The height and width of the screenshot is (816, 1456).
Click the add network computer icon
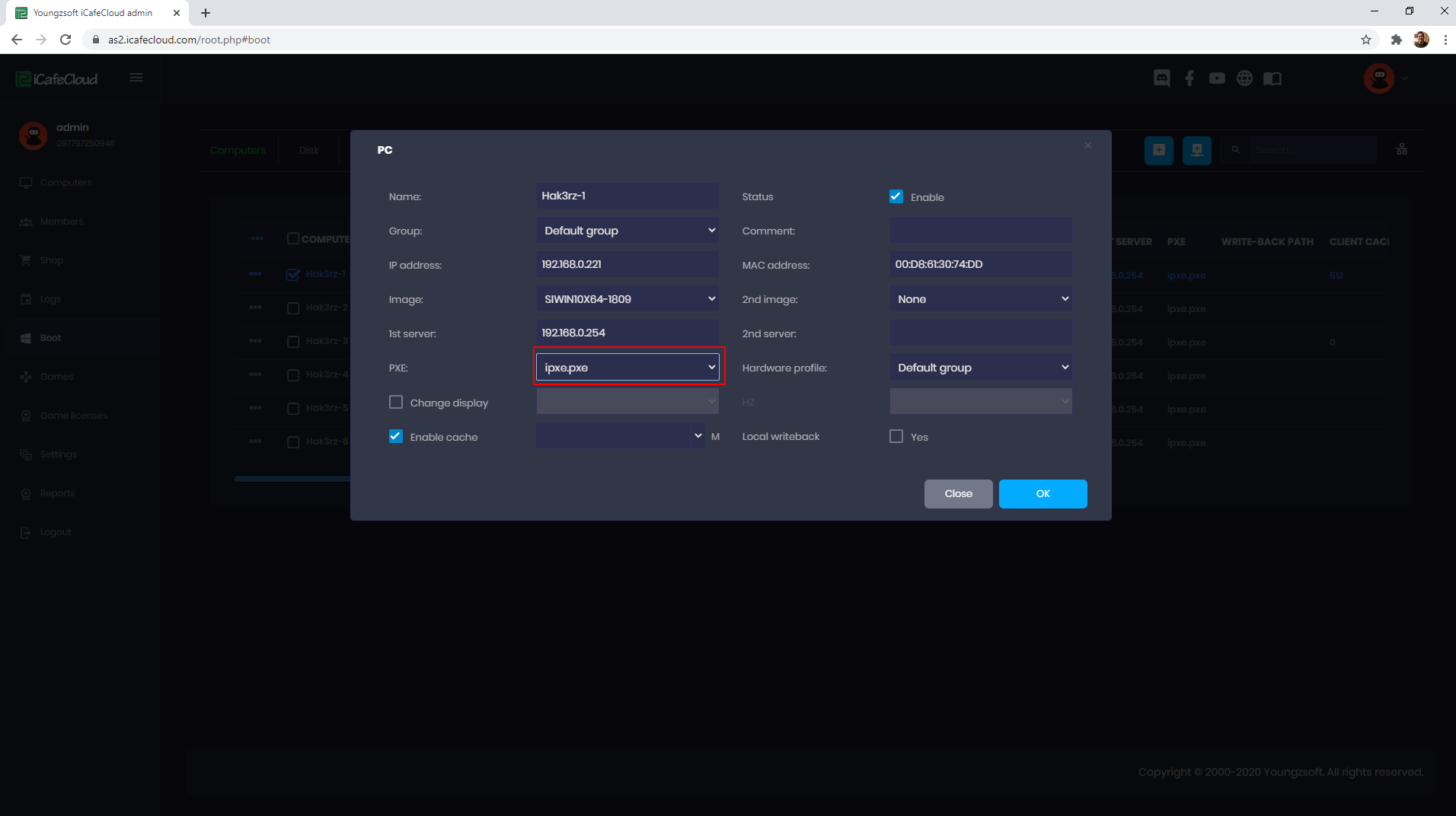(x=1196, y=150)
